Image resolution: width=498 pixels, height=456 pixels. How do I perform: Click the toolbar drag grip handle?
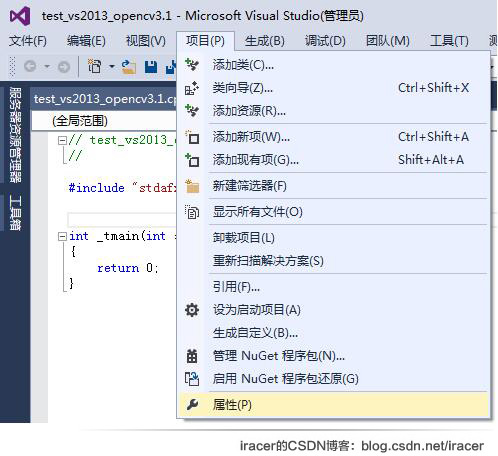pos(13,67)
